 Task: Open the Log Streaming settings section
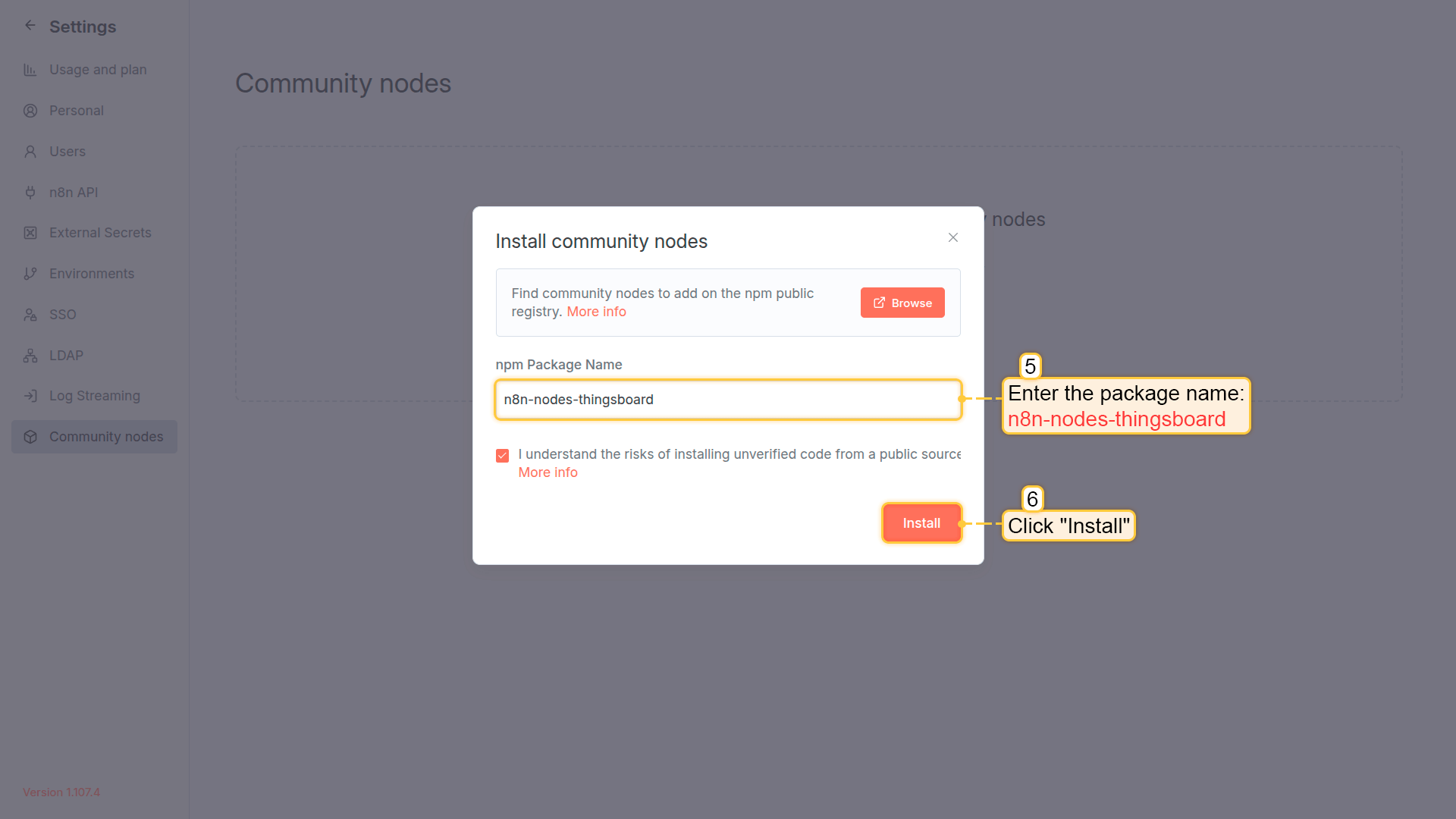(94, 396)
